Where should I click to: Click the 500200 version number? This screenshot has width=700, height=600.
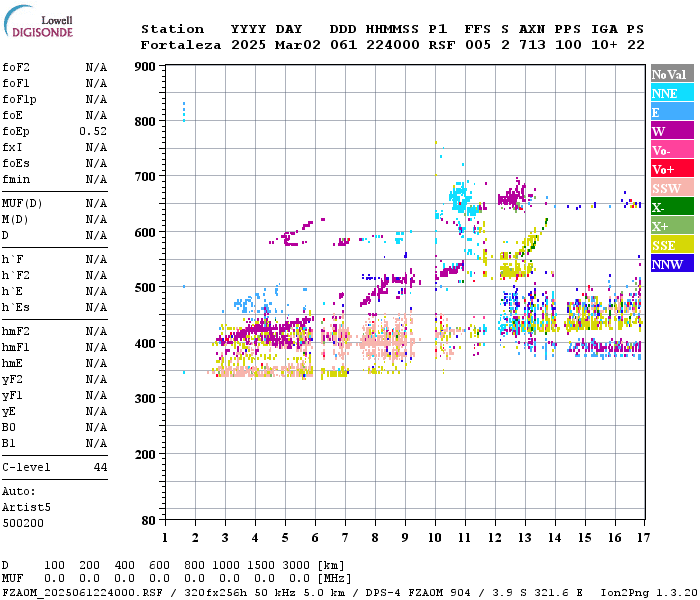[x=23, y=523]
